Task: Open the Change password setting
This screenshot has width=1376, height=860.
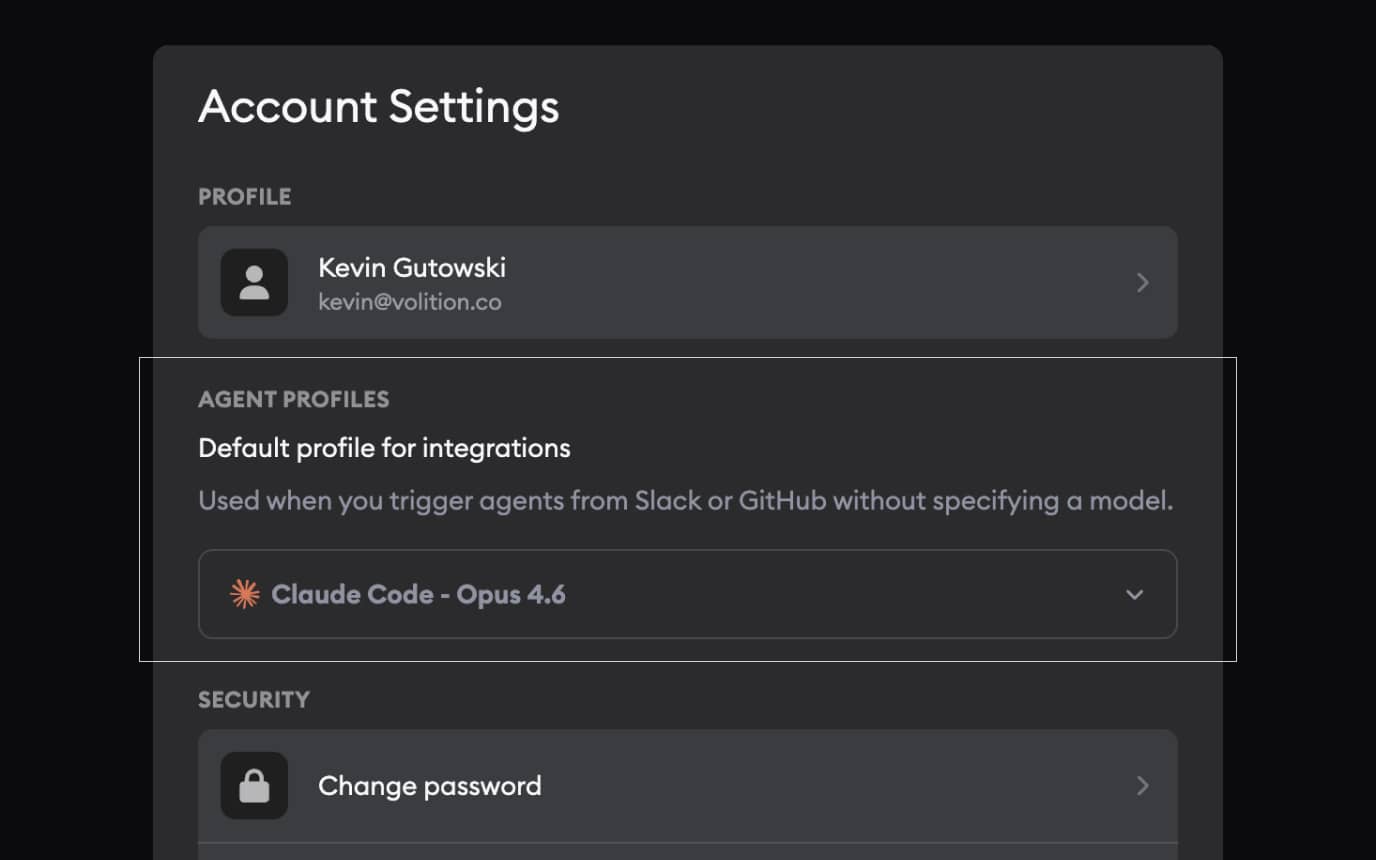Action: tap(688, 786)
